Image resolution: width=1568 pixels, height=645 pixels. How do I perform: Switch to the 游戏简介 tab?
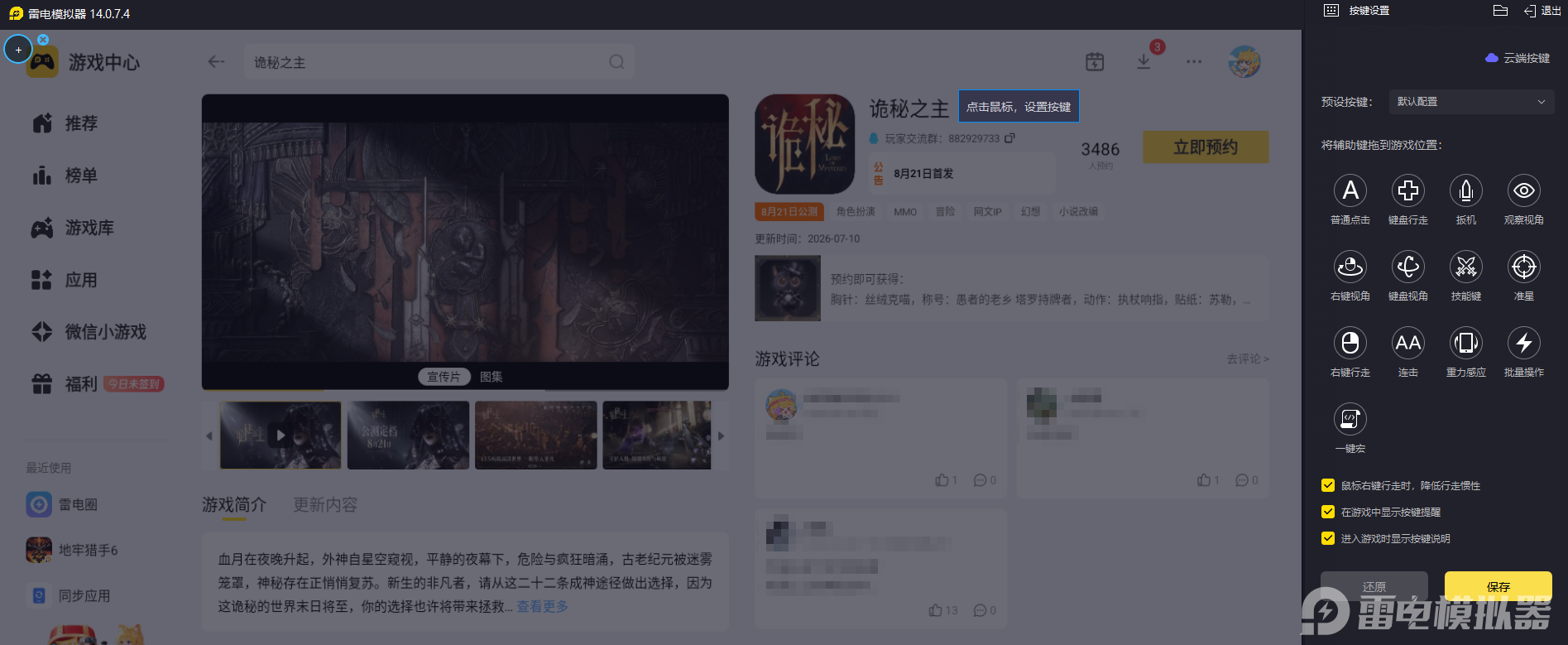234,504
